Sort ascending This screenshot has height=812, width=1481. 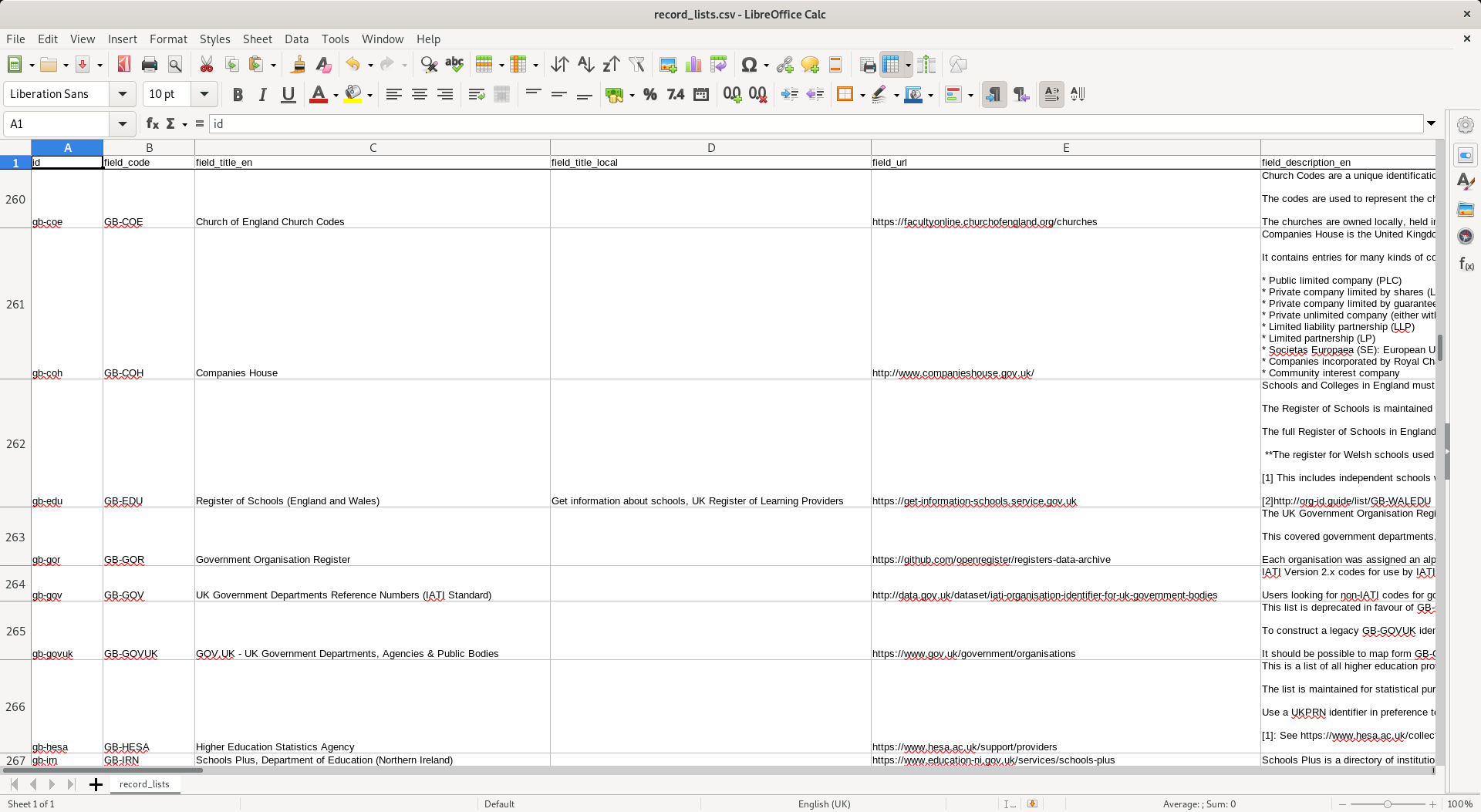tap(586, 65)
